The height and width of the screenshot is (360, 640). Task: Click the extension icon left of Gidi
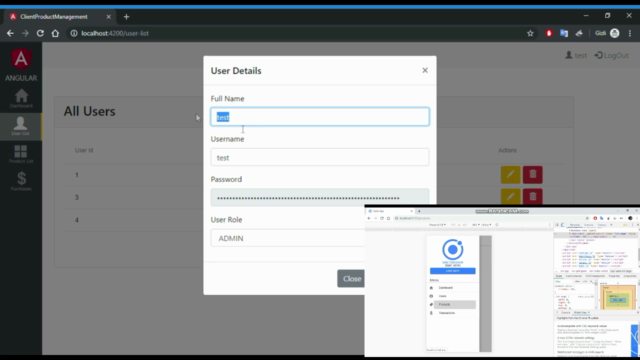point(579,33)
